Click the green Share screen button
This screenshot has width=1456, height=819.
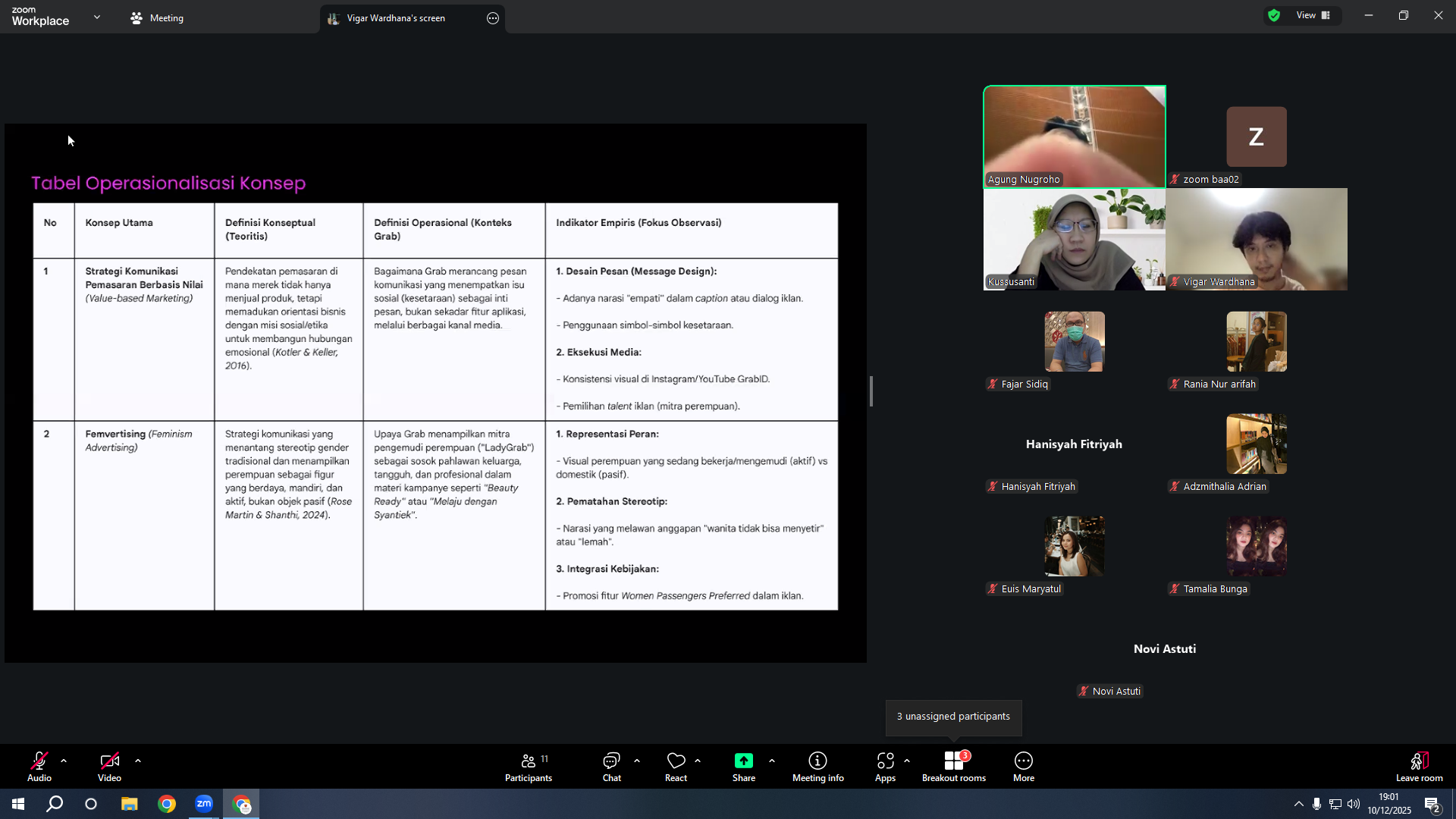tap(744, 767)
